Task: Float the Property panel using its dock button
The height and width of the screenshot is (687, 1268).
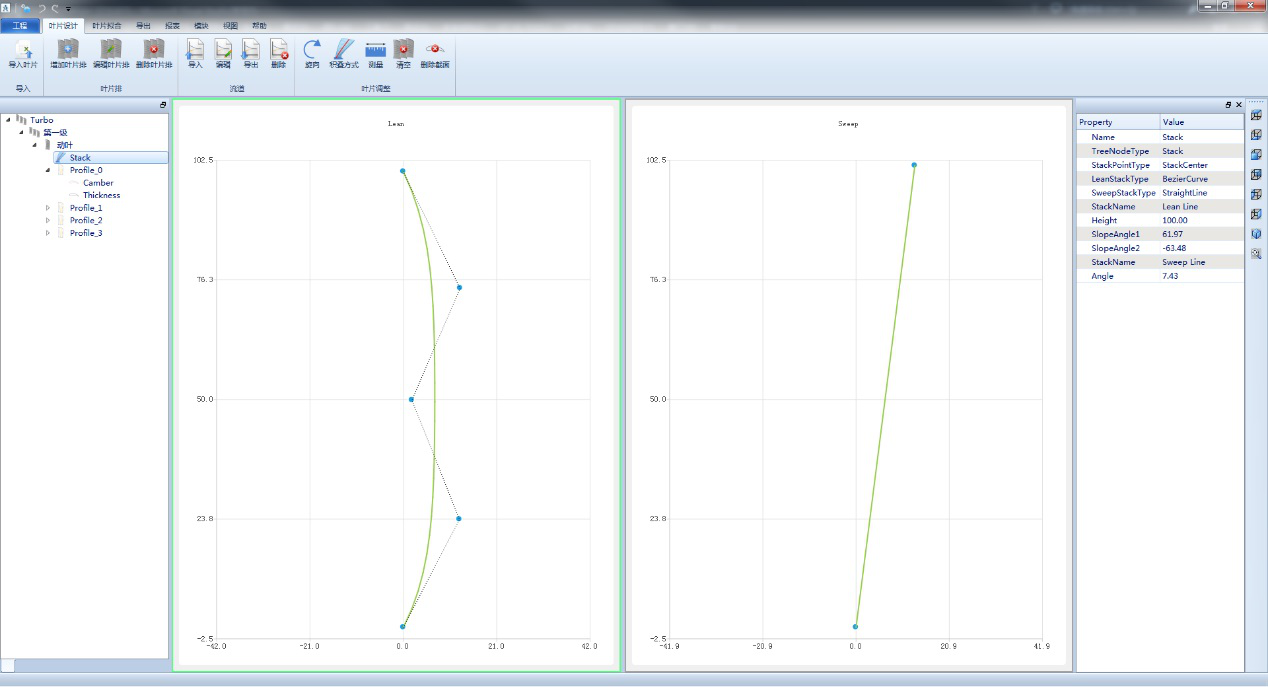Action: (1229, 104)
